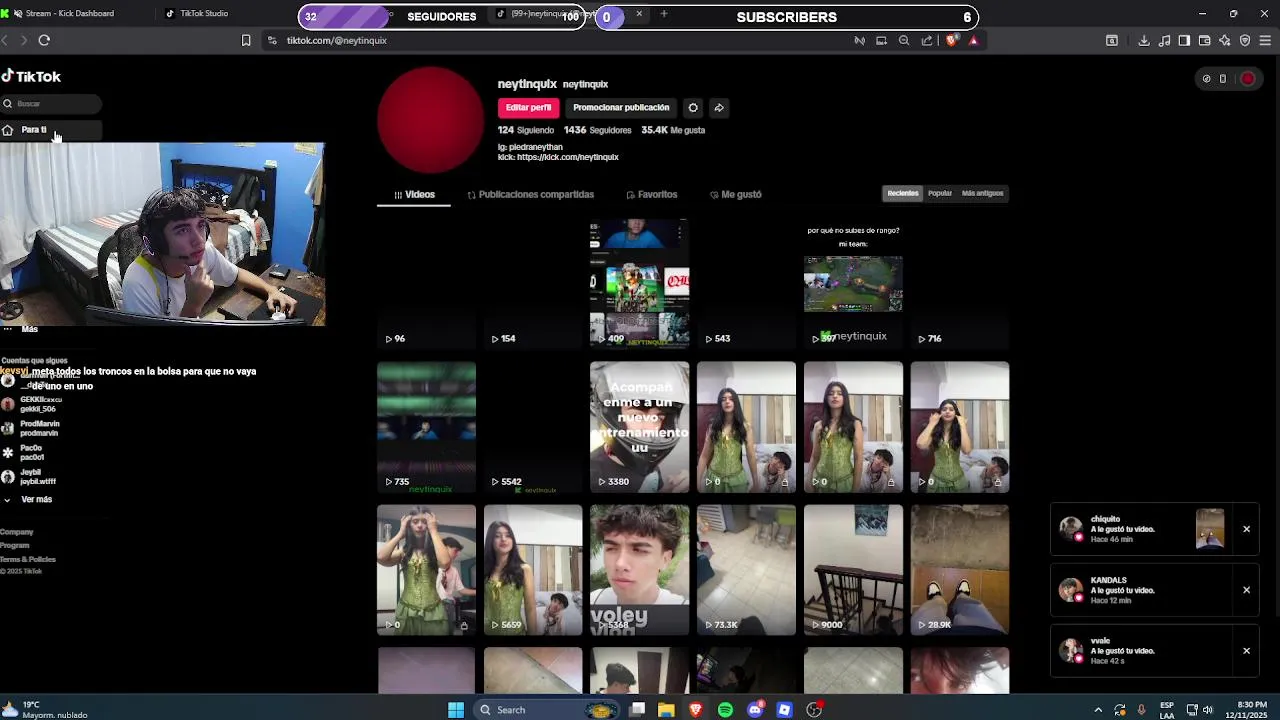1280x720 pixels.
Task: Go to Para ti feed
Action: tap(50, 130)
